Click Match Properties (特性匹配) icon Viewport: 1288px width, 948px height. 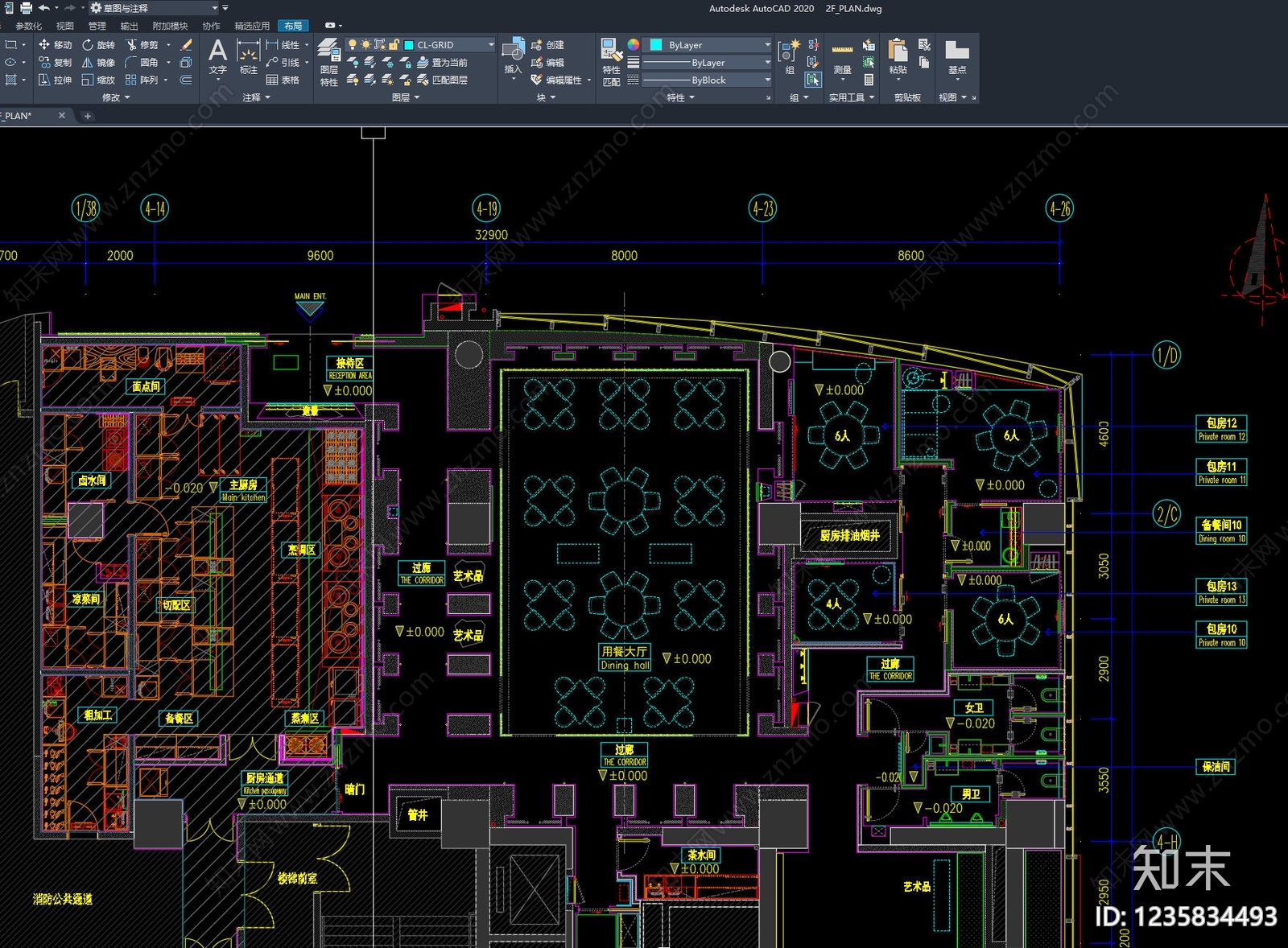pos(611,62)
